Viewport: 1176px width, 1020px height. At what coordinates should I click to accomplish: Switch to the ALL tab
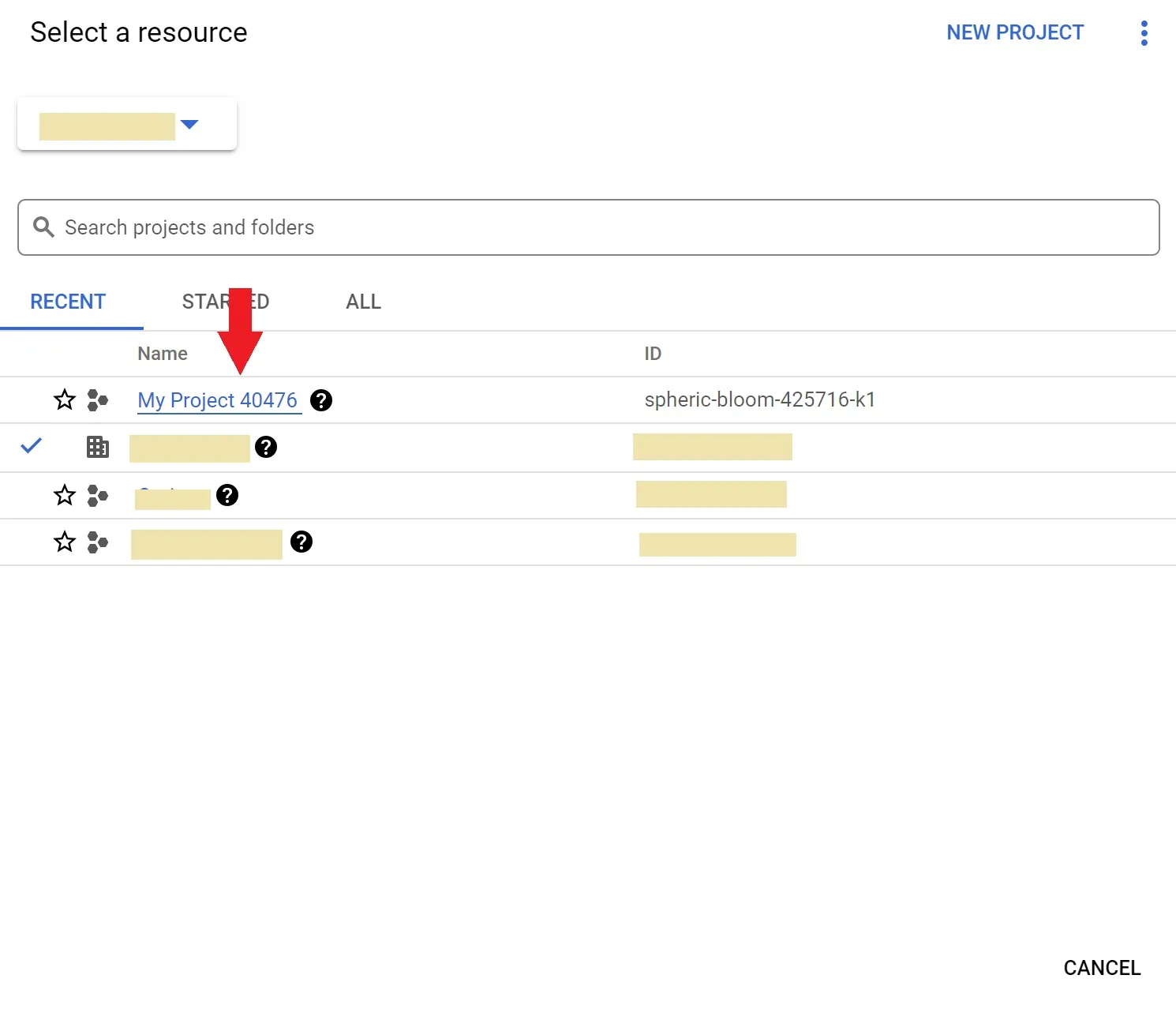363,302
